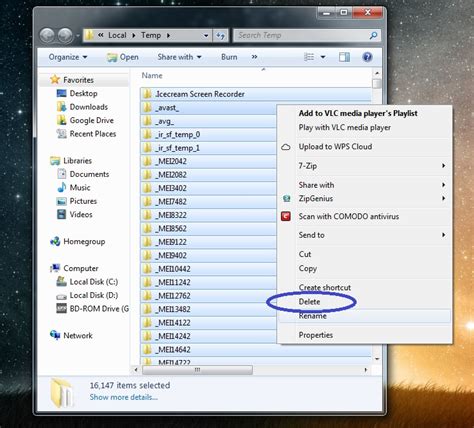Open the Help question mark icon
The image size is (474, 428).
pyautogui.click(x=367, y=57)
